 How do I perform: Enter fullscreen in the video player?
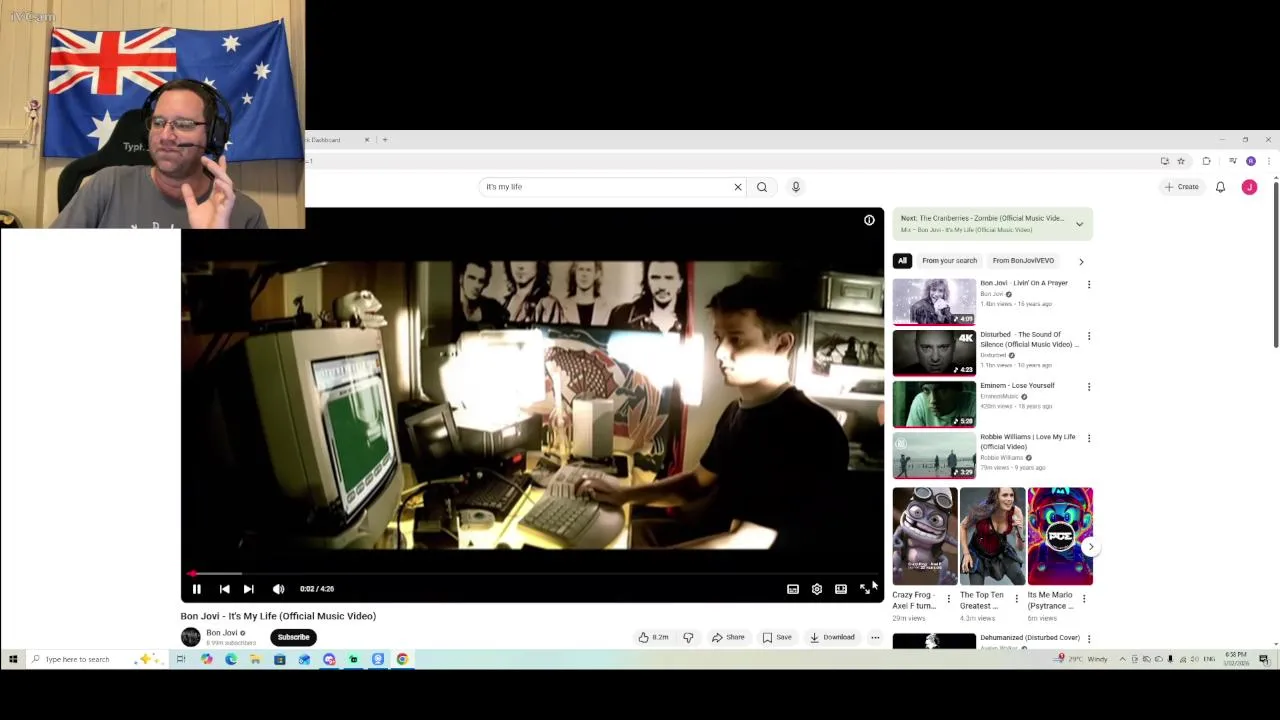pos(865,589)
